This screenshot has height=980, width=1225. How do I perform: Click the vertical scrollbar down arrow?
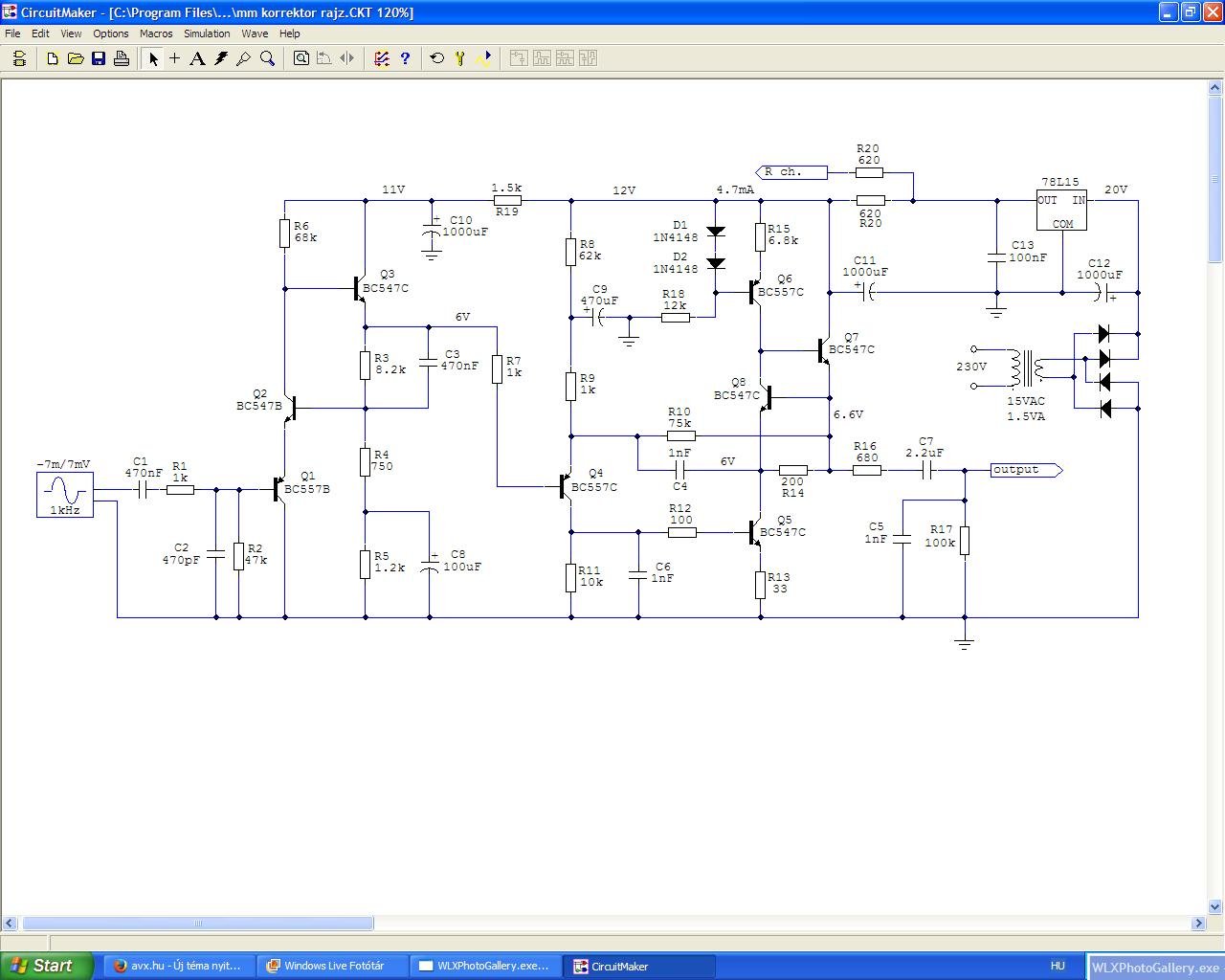(1215, 906)
